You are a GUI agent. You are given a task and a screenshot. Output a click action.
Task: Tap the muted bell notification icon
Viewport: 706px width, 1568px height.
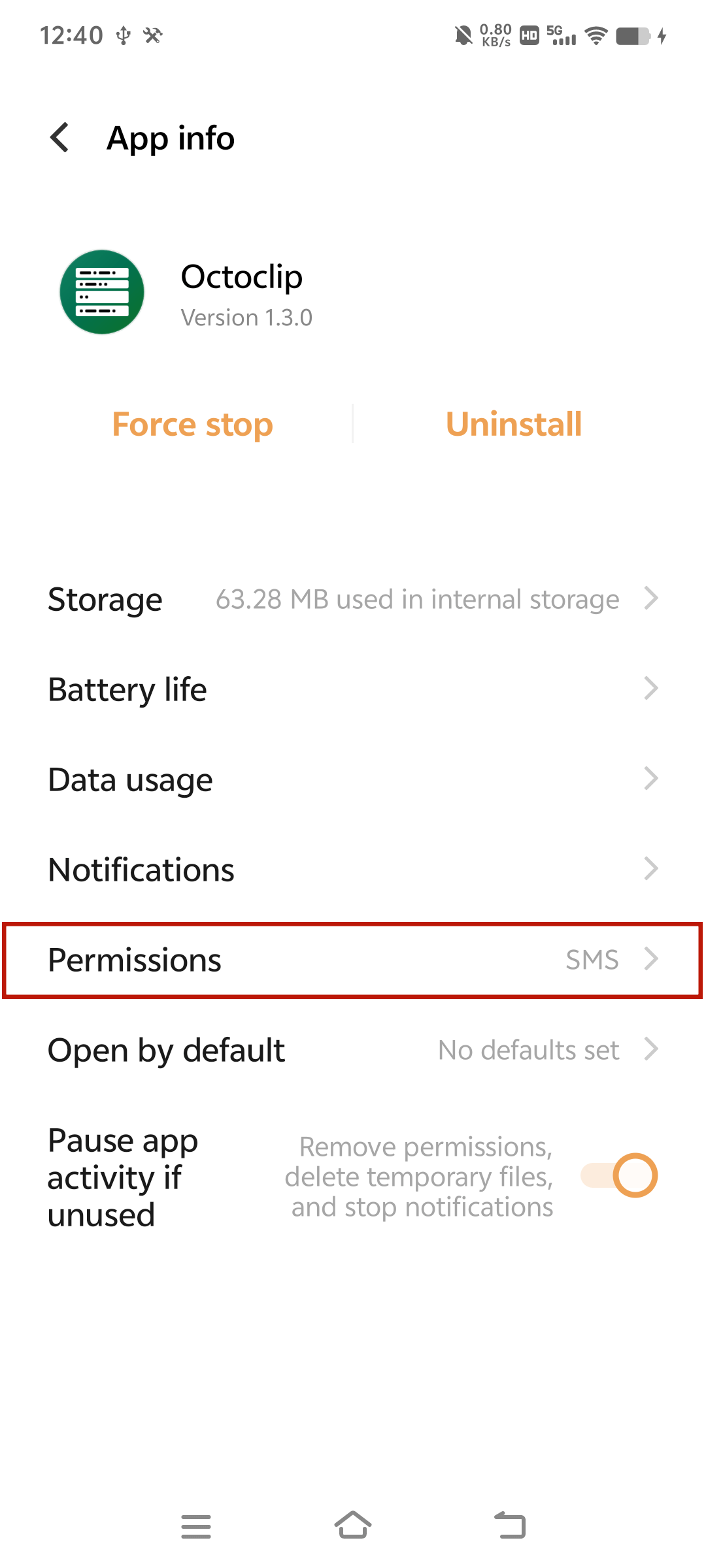pyautogui.click(x=463, y=36)
